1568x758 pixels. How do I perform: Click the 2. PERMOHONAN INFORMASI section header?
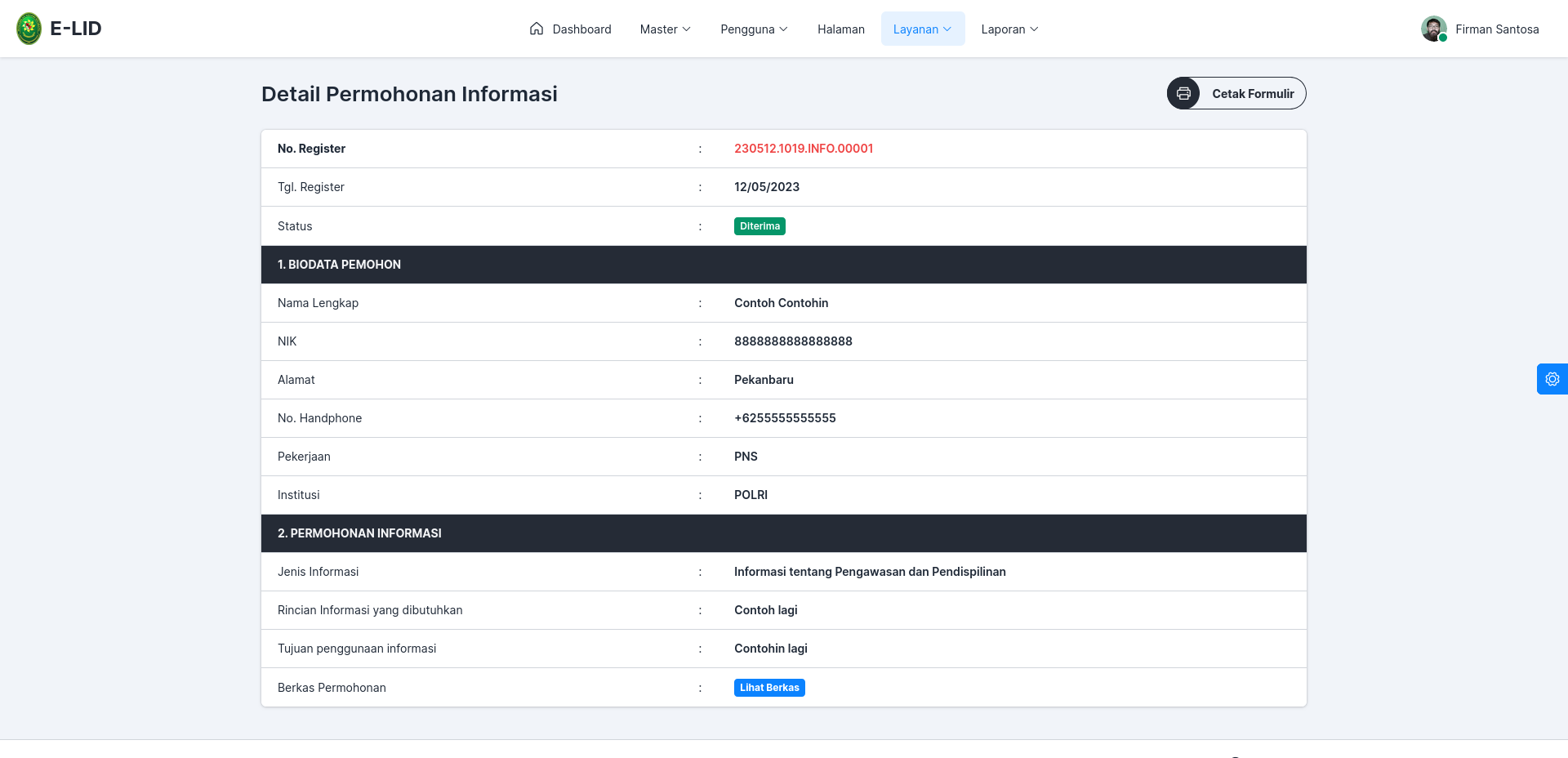(x=784, y=533)
